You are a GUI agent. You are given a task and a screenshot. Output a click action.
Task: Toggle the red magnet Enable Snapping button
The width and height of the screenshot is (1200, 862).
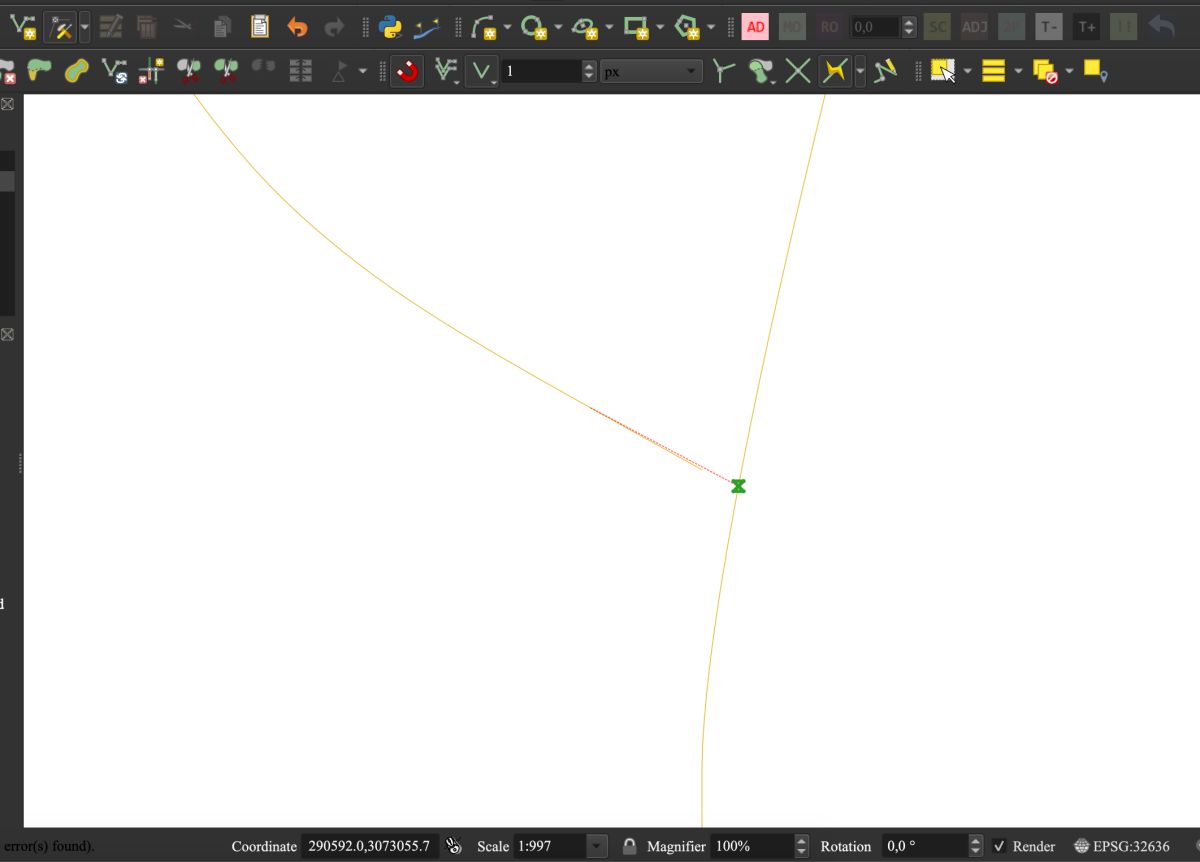click(407, 71)
